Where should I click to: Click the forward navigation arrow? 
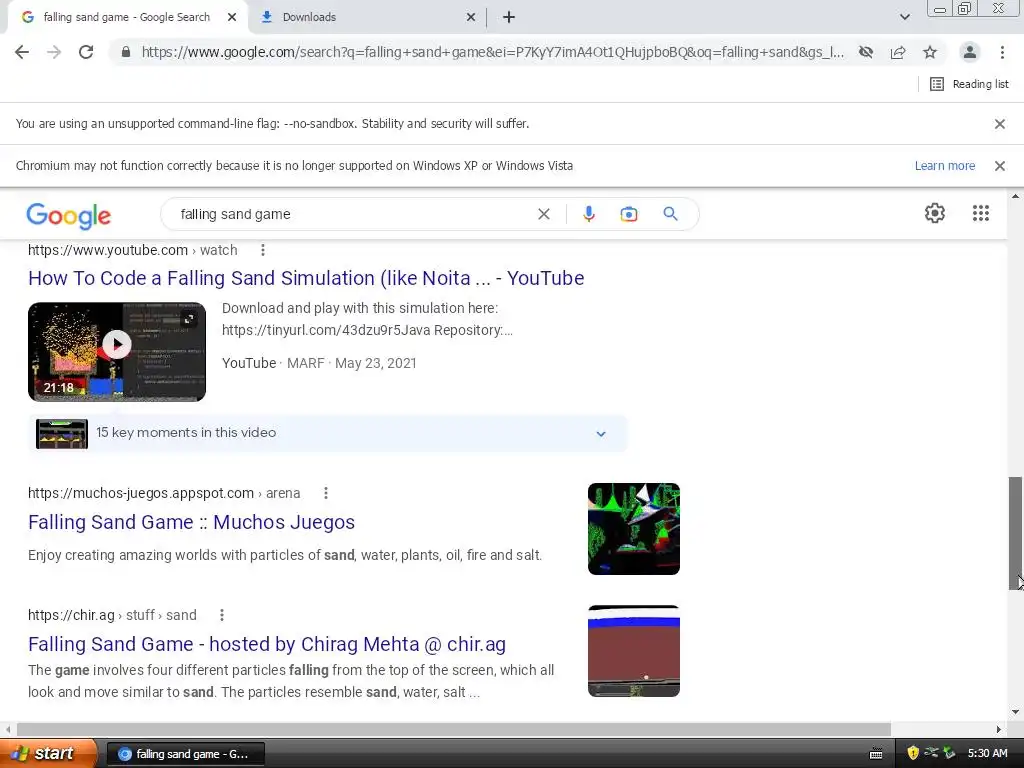coord(54,52)
